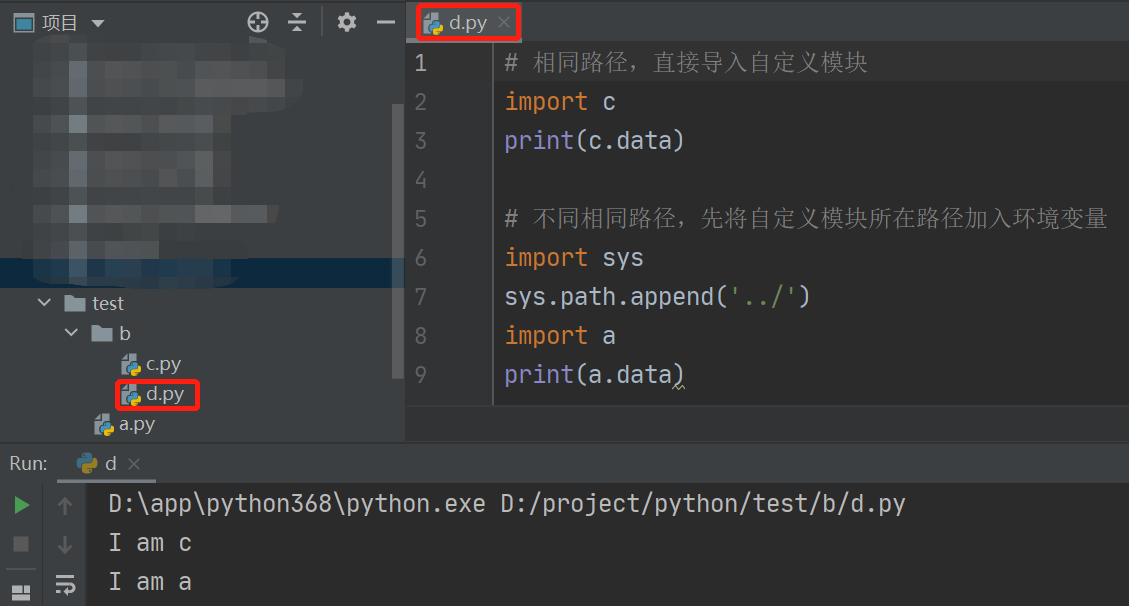The image size is (1129, 606).
Task: Click the locate/select opened file icon
Action: coord(258,22)
